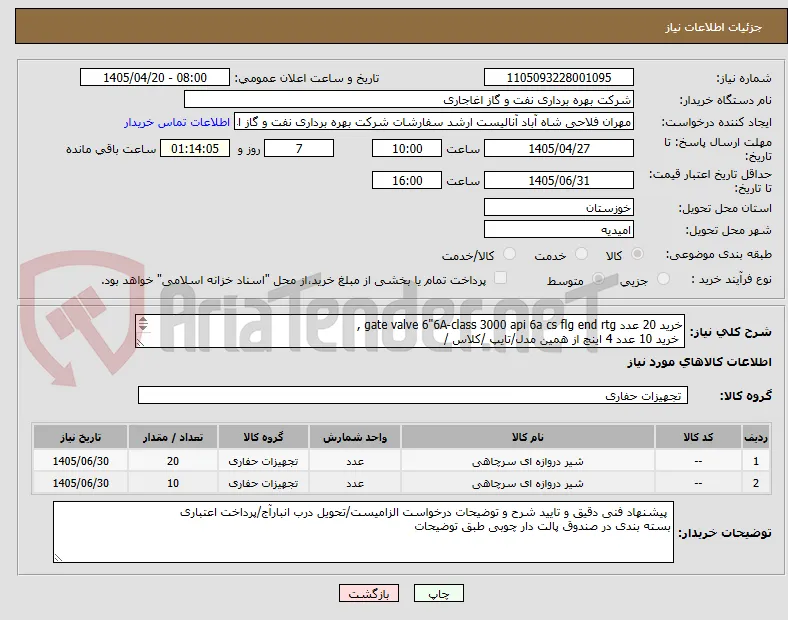Click the request creator name field
This screenshot has width=788, height=620.
[x=434, y=122]
